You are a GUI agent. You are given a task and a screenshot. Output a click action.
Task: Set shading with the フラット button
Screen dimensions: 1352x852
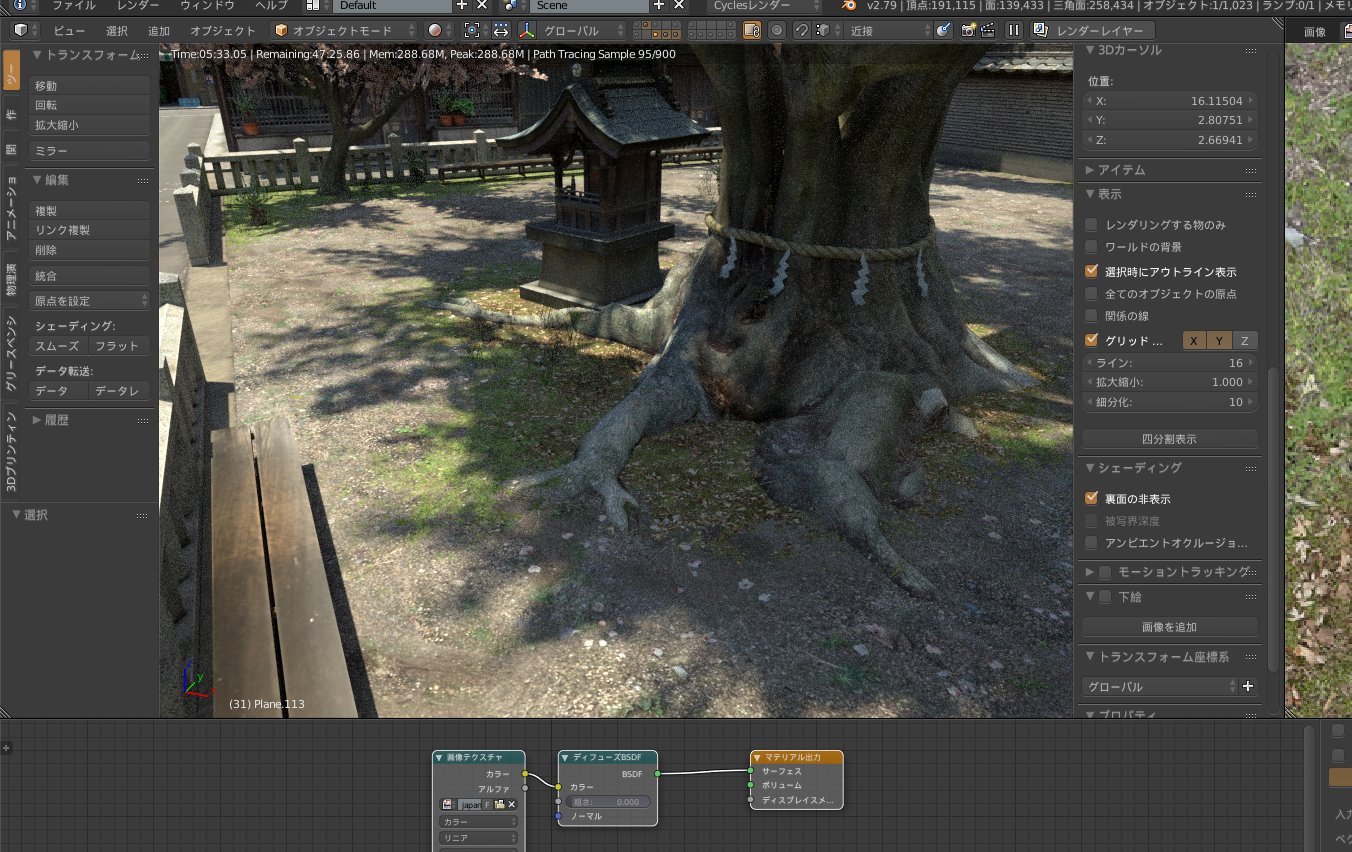[120, 345]
